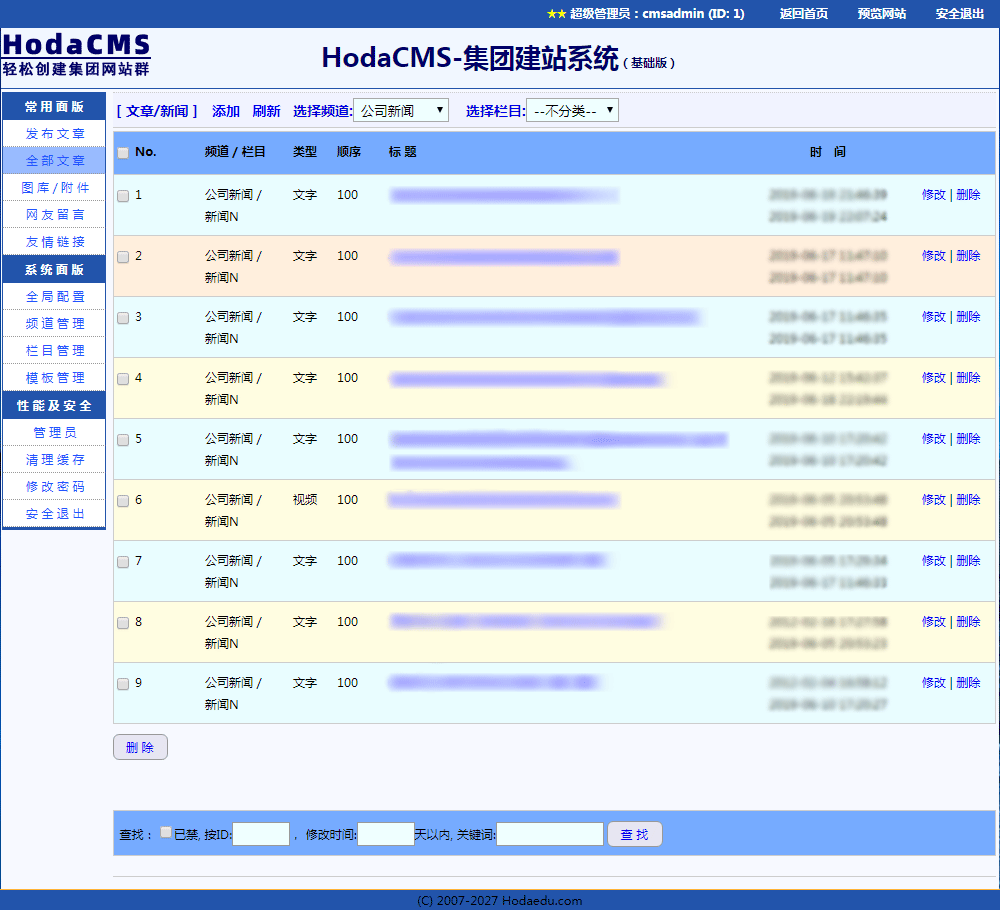The width and height of the screenshot is (1000, 910).
Task: Click the 系统面版 sidebar section header
Action: (54, 270)
